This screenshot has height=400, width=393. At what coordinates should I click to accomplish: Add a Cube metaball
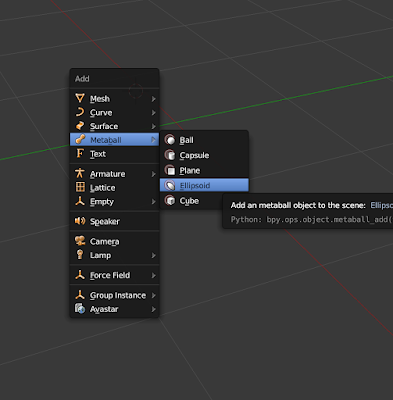pos(191,201)
